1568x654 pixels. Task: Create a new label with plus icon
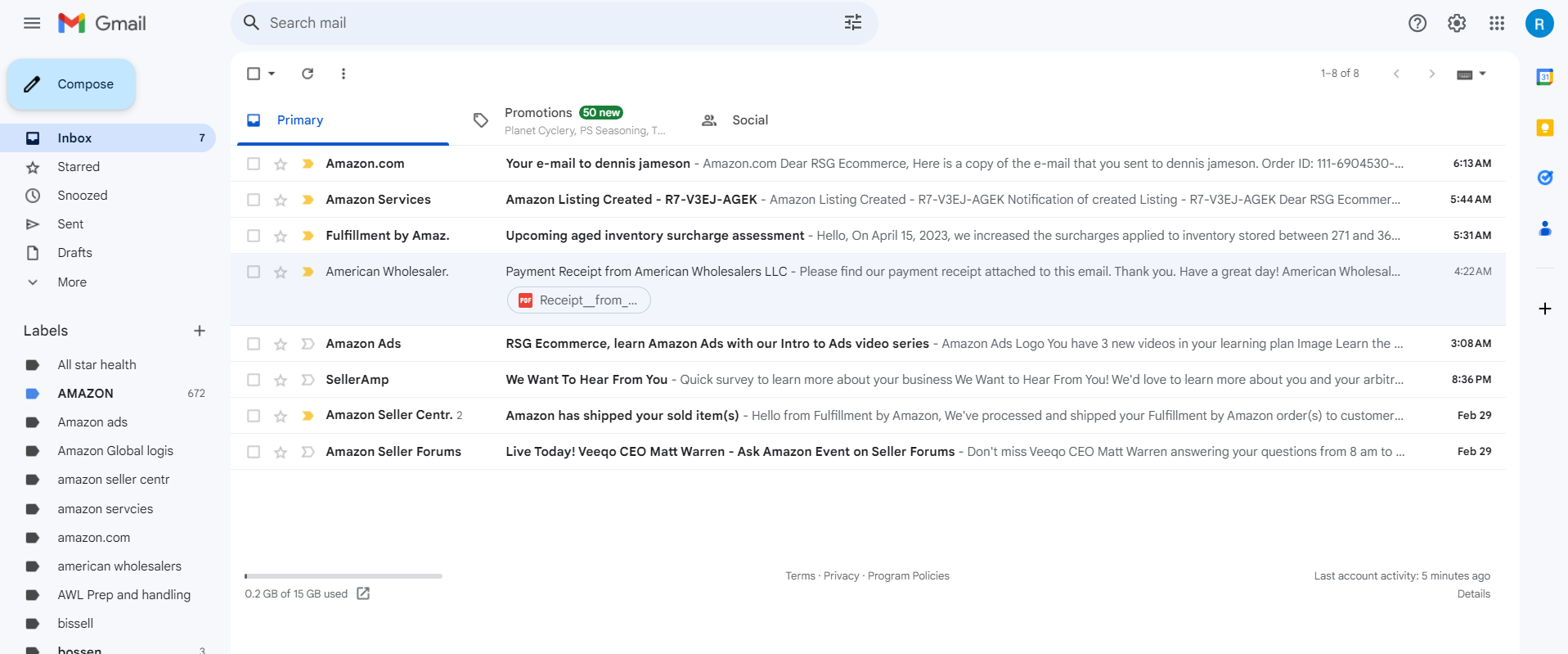(200, 331)
